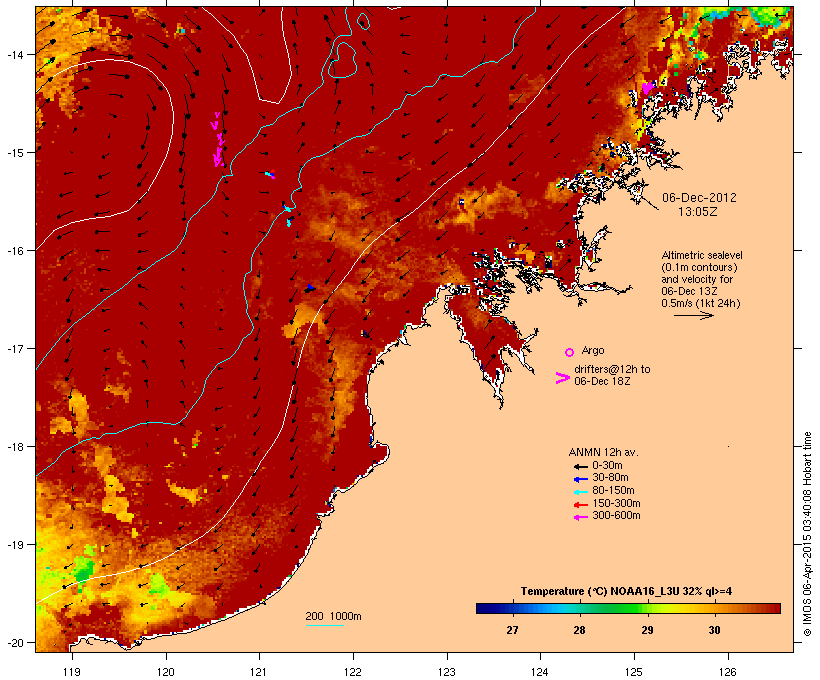820x680 pixels.
Task: Click the black 0-30m legend arrow
Action: [581, 467]
